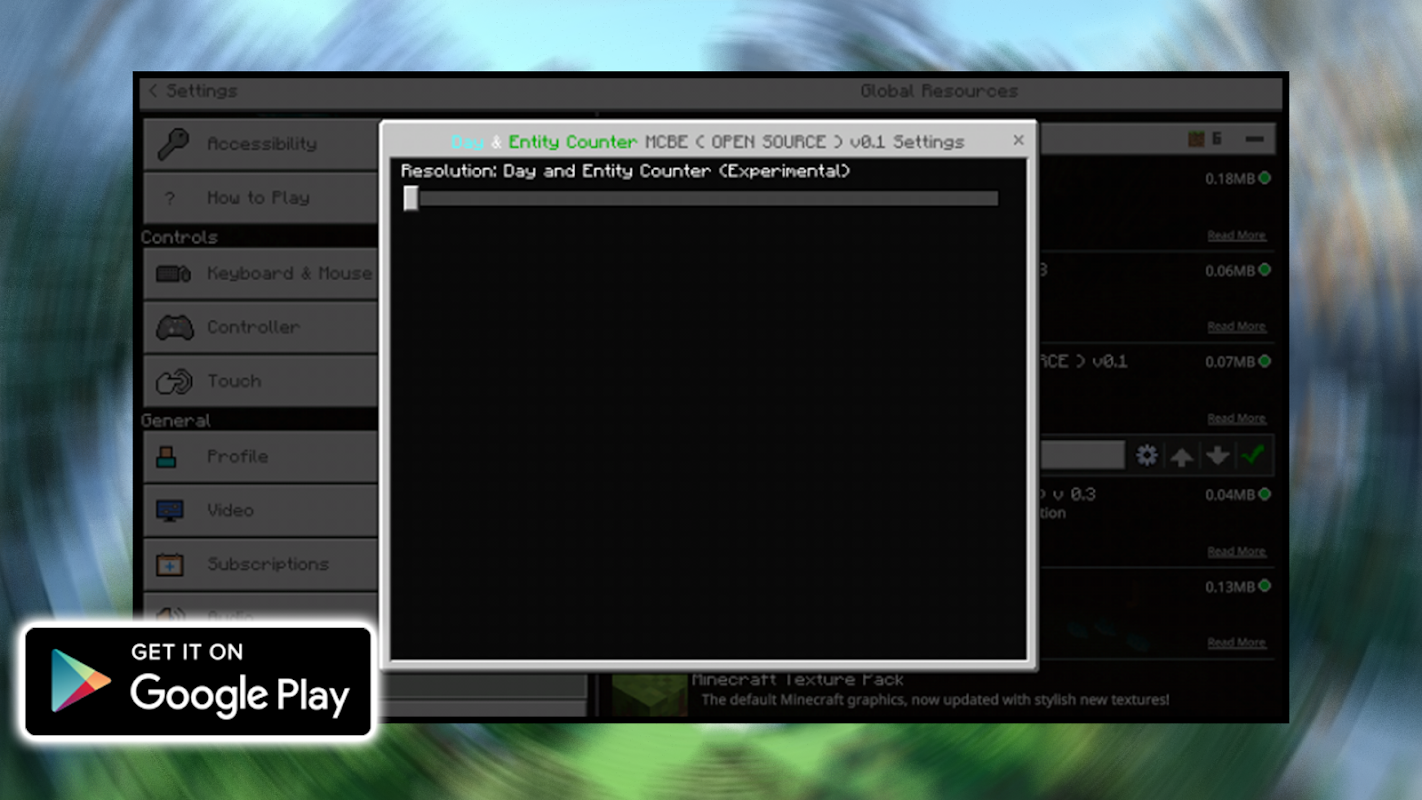Click Read More for the 0.18MB pack
Screen dimensions: 1422x800
[x=1236, y=236]
